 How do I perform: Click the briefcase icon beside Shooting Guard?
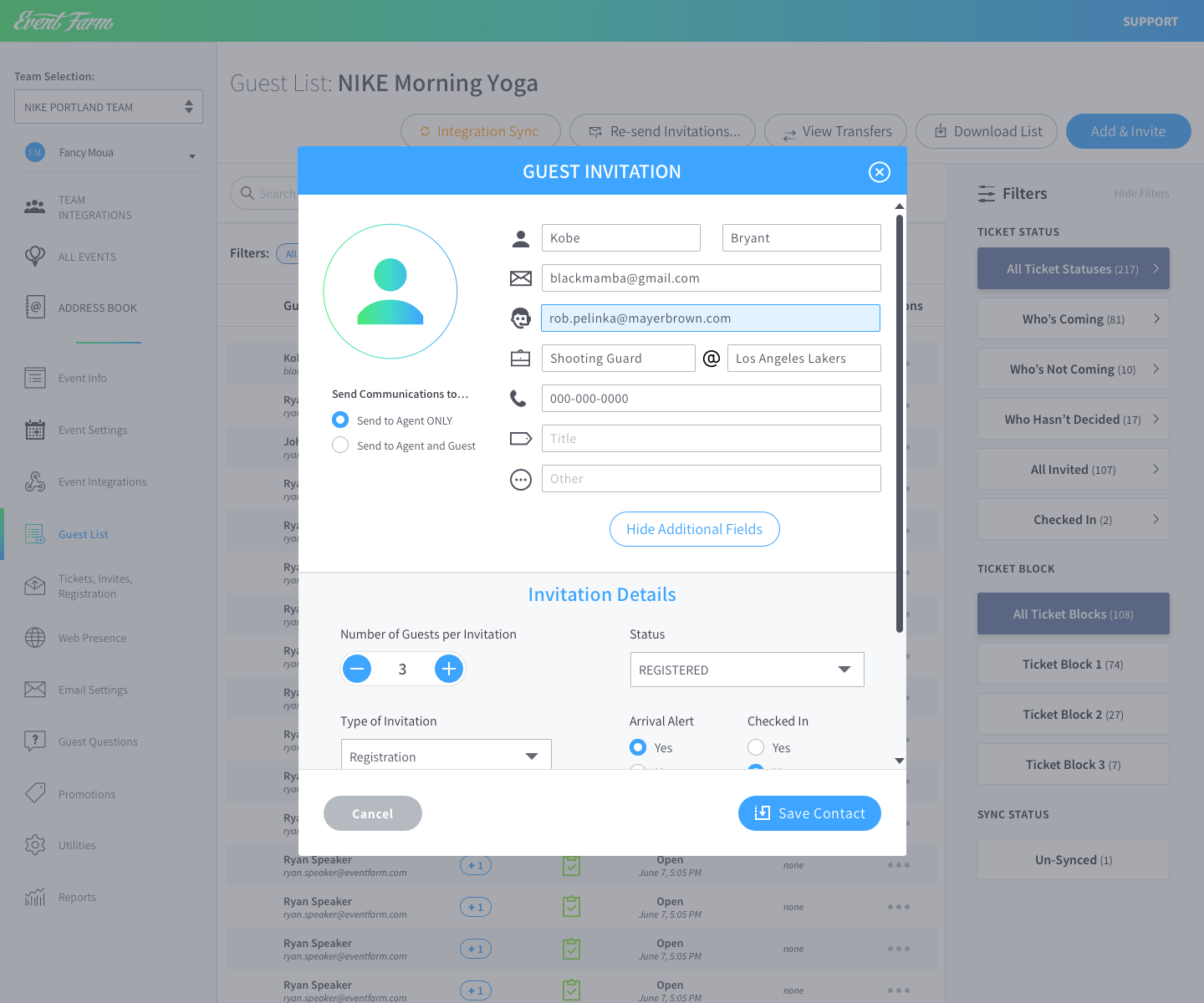[521, 359]
